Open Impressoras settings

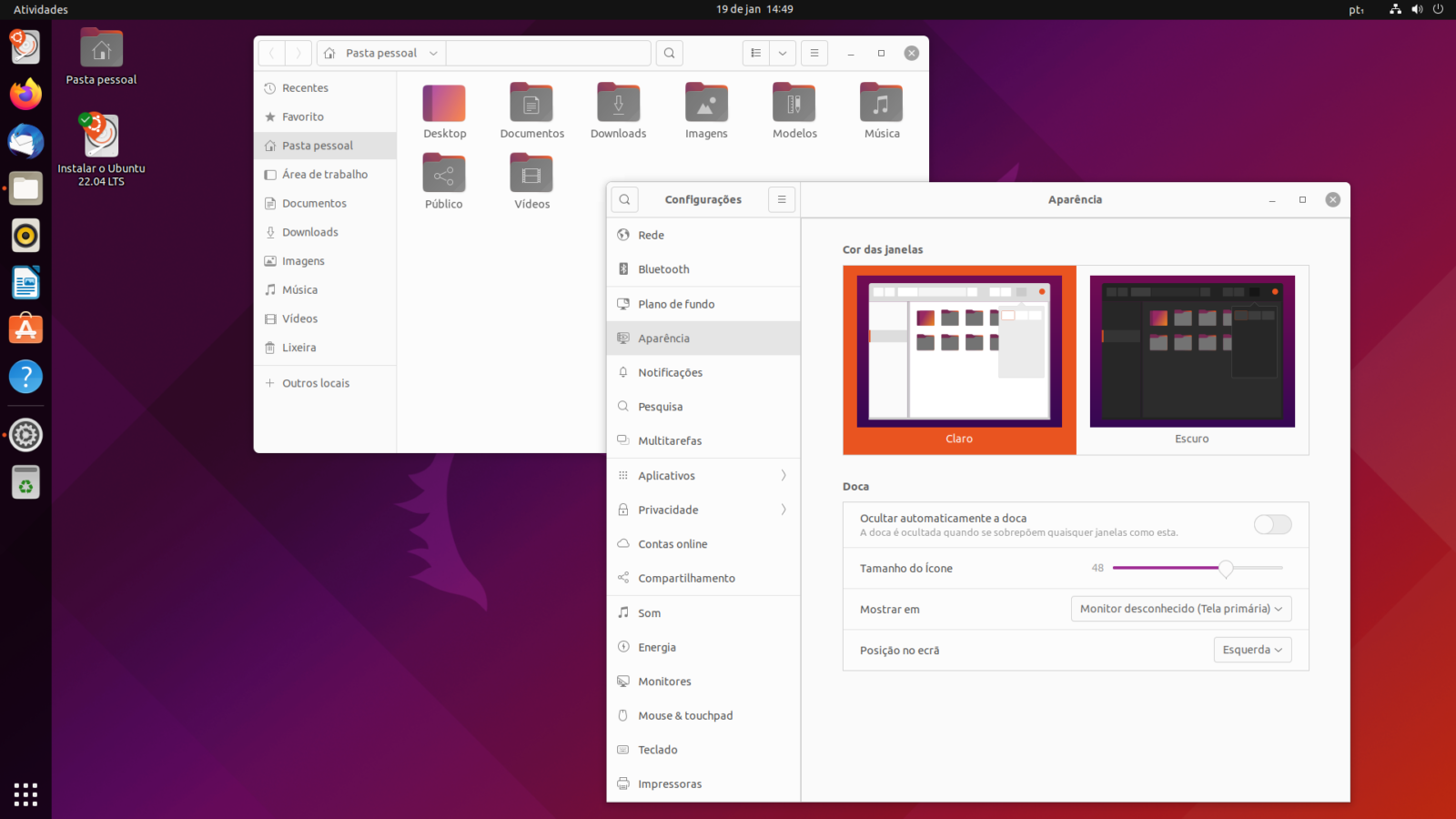671,784
